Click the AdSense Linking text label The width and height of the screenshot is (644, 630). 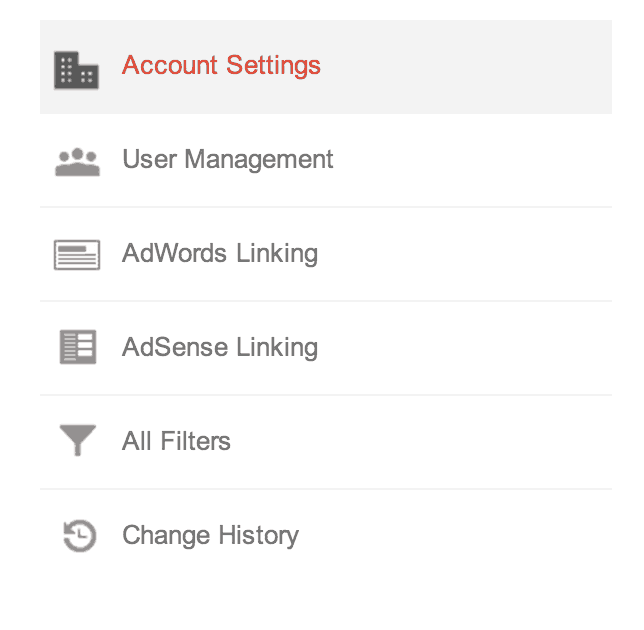click(x=220, y=347)
